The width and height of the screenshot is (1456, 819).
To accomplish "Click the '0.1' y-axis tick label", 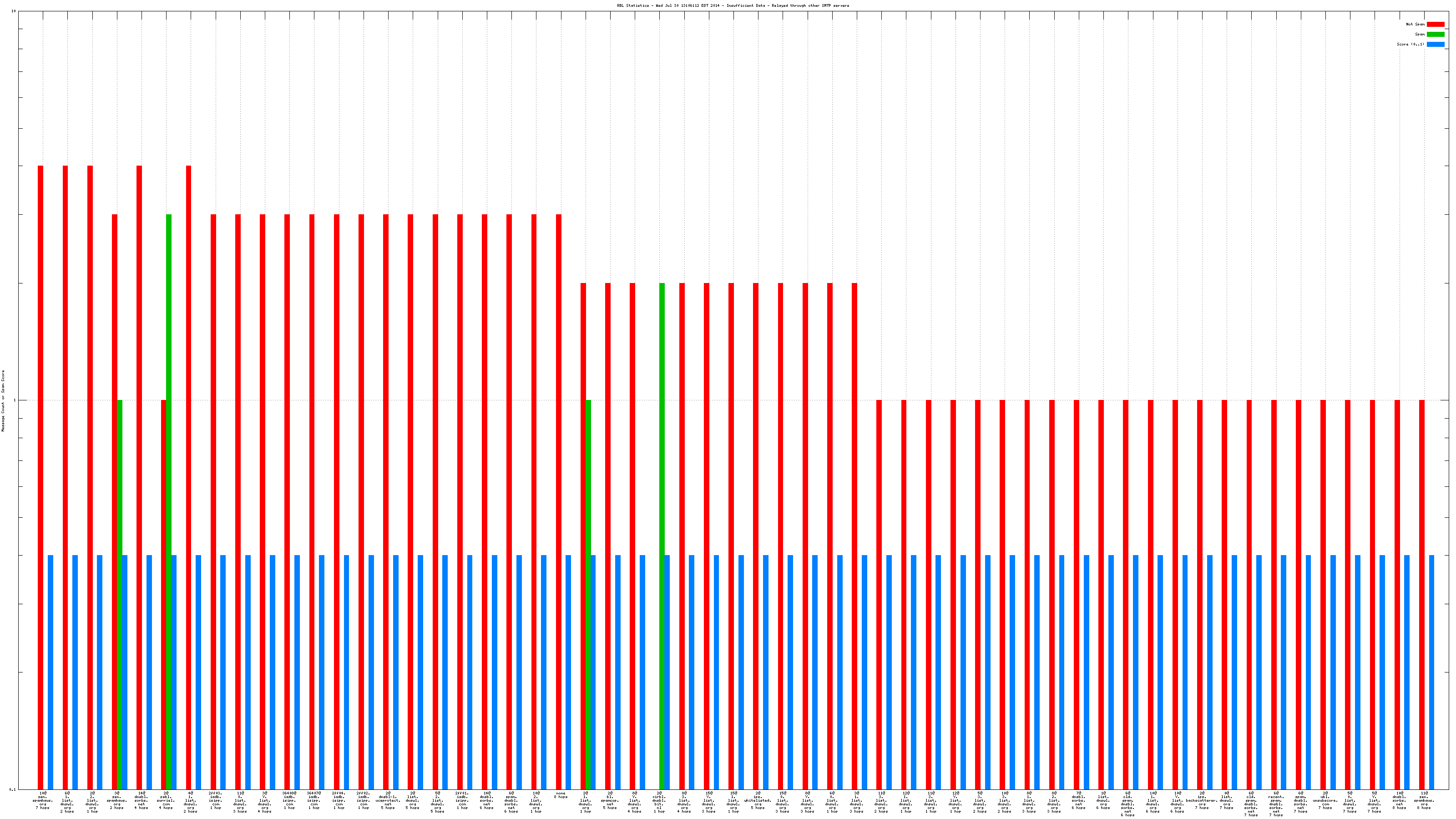I will pyautogui.click(x=12, y=789).
